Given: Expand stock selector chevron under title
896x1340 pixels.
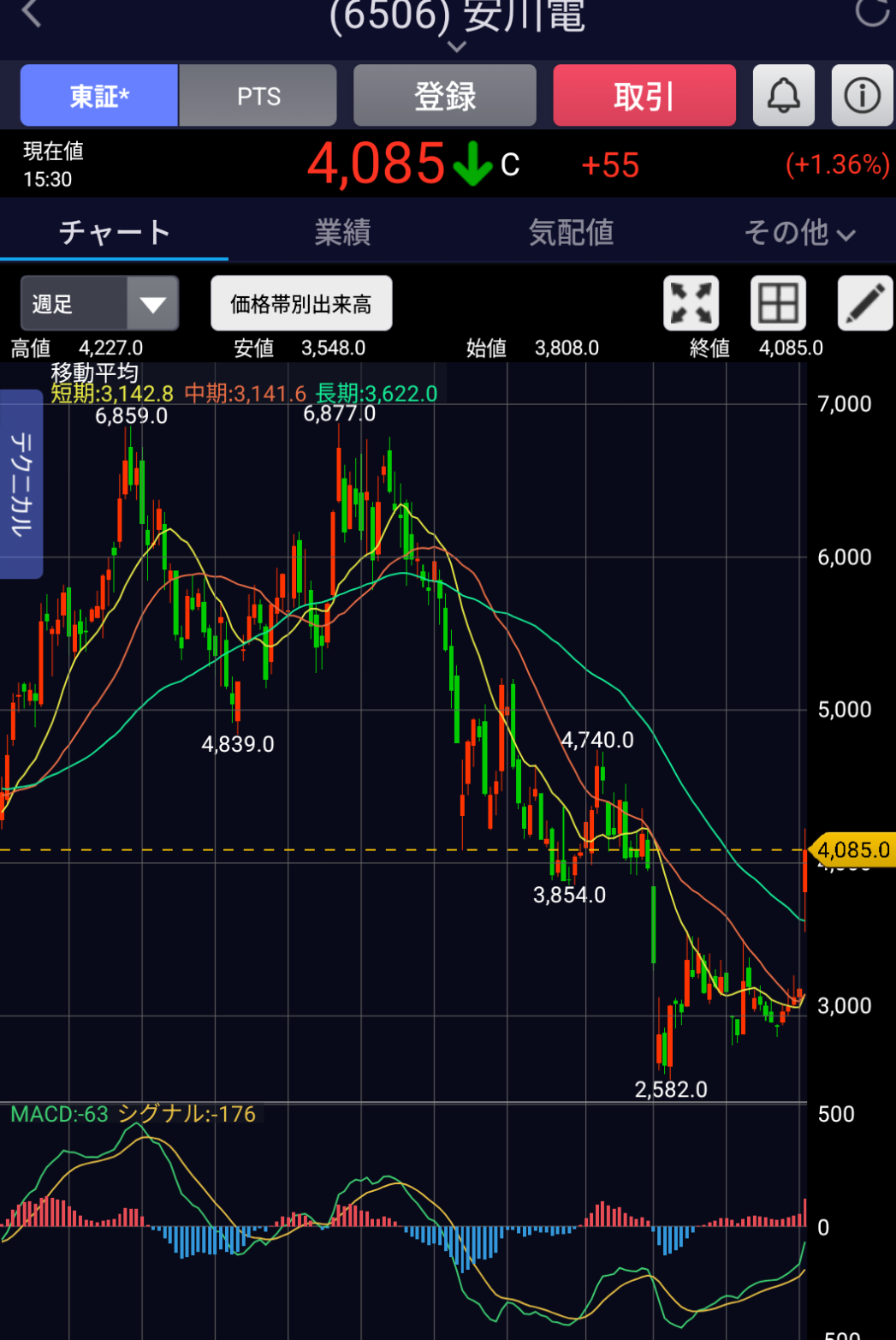Looking at the screenshot, I should pyautogui.click(x=457, y=46).
